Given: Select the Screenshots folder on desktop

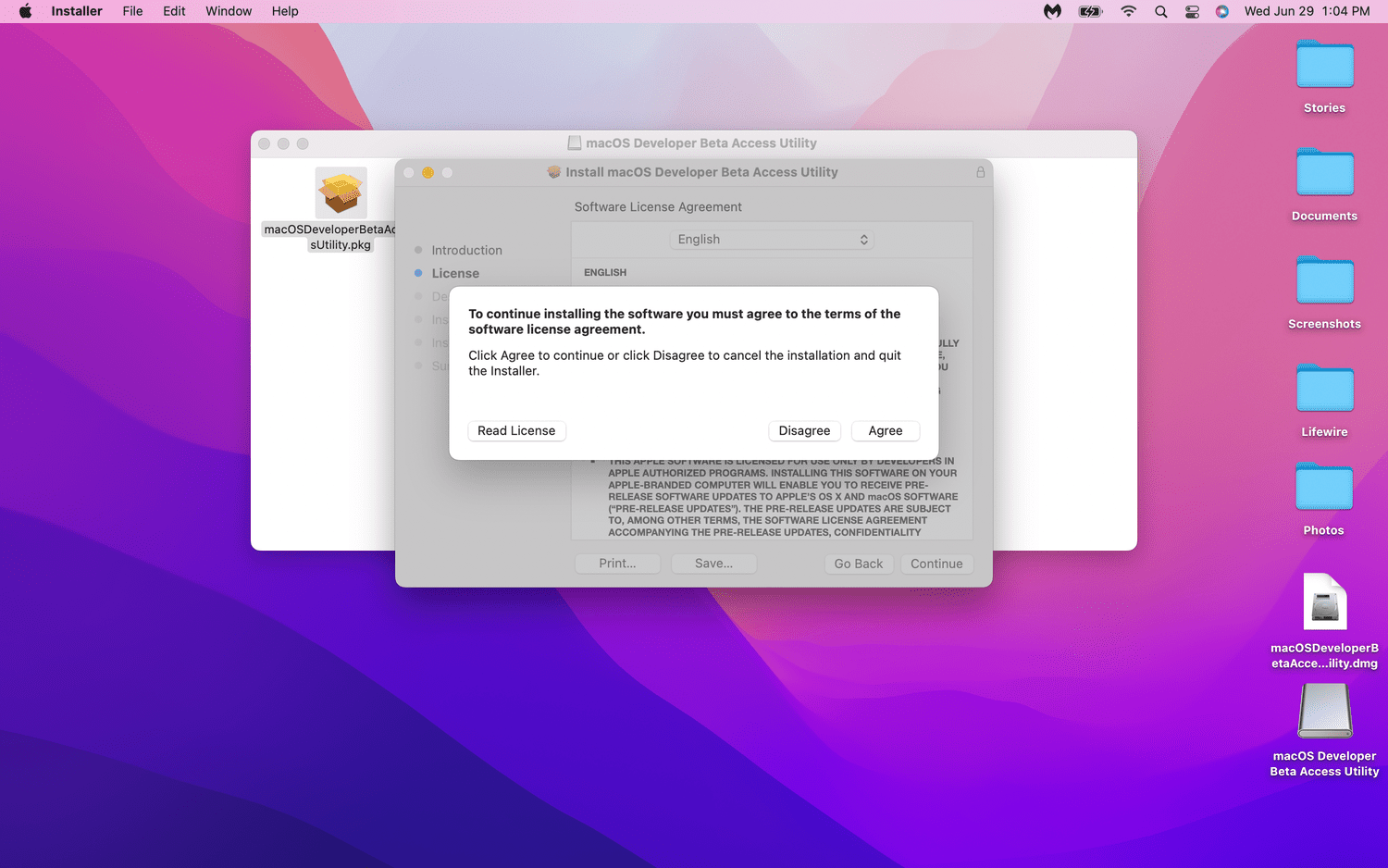Looking at the screenshot, I should coord(1324,281).
